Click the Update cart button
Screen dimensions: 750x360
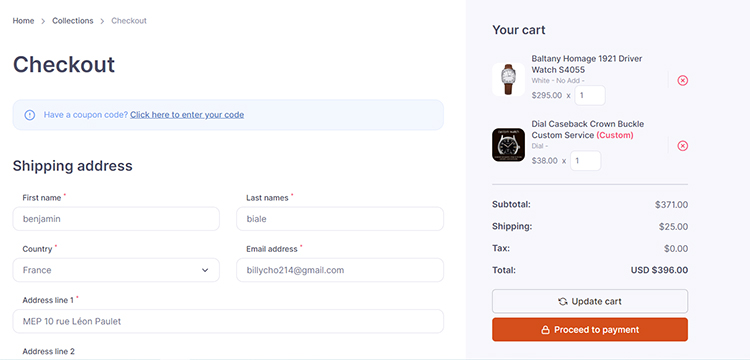[x=590, y=301]
